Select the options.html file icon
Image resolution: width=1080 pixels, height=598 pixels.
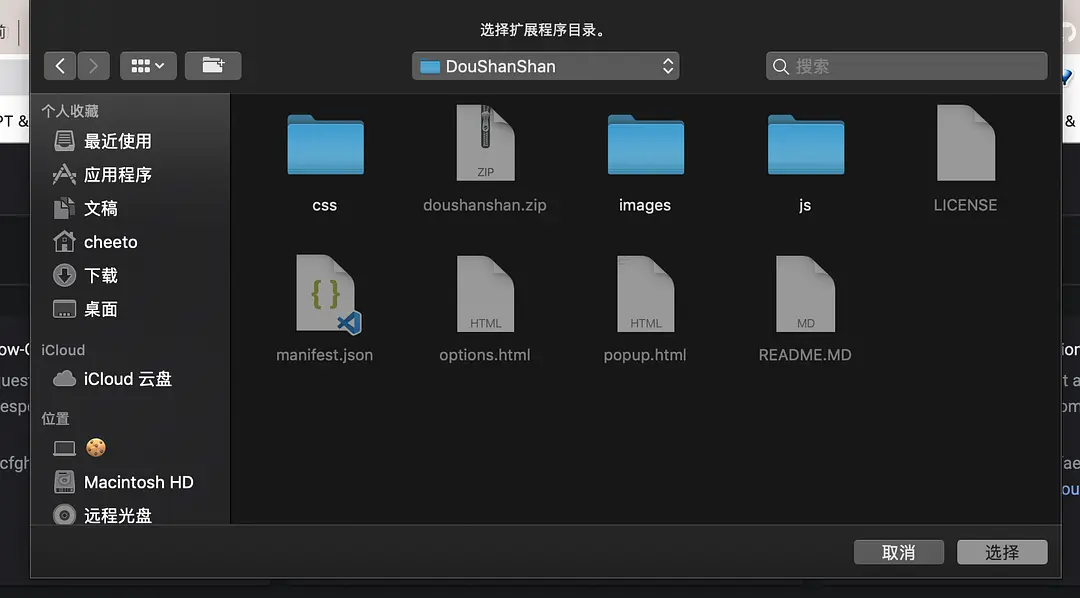[x=485, y=294]
